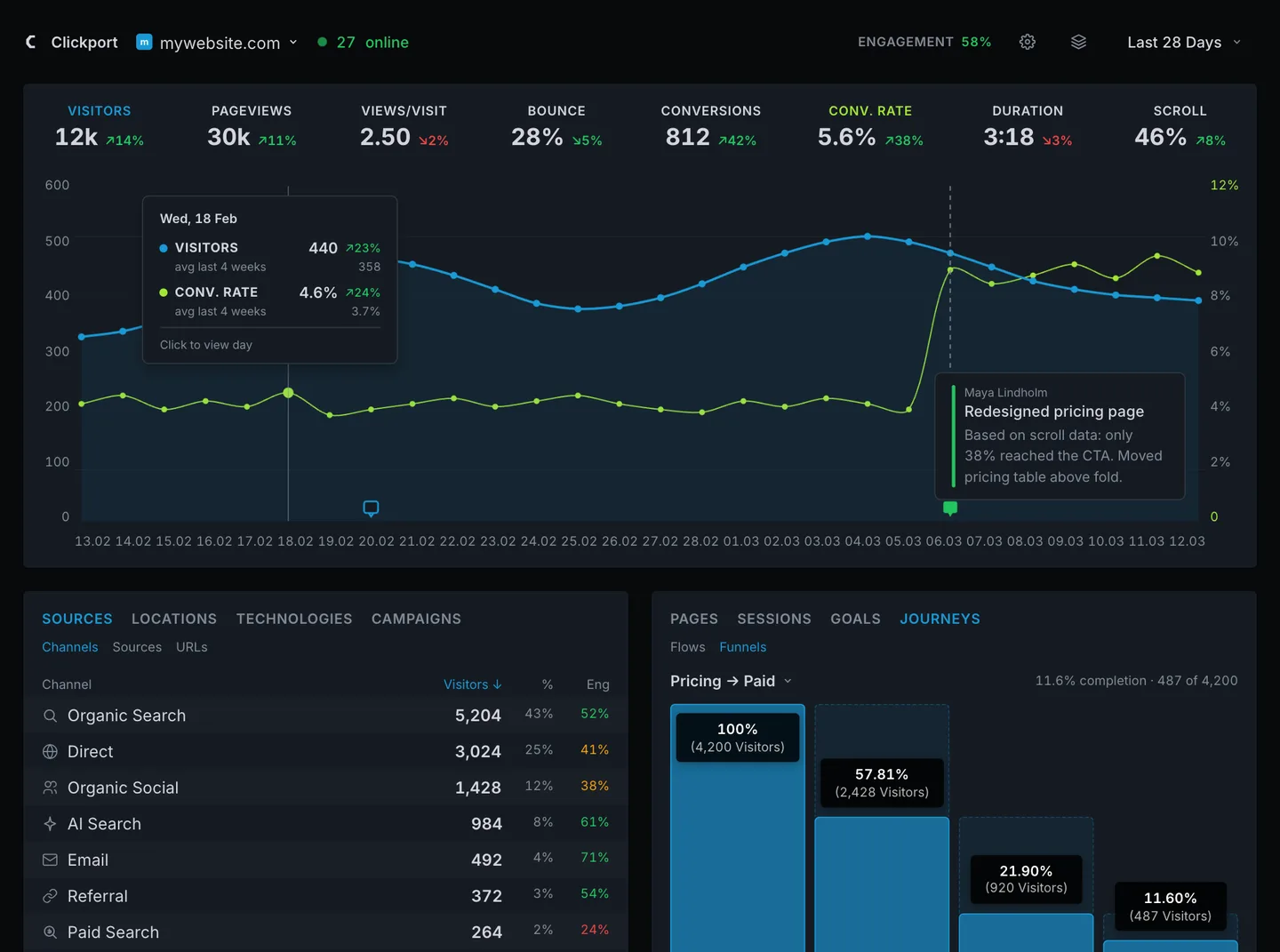Open the Direct channel row
The image size is (1280, 952).
click(325, 752)
